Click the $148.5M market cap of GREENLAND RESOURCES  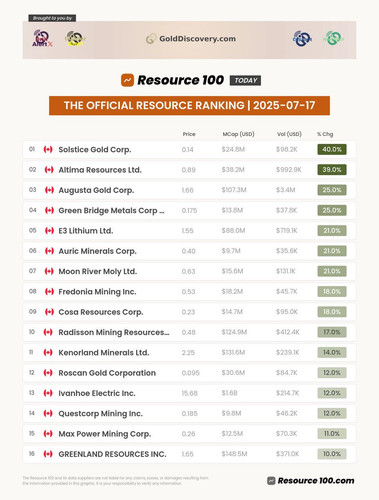(234, 454)
